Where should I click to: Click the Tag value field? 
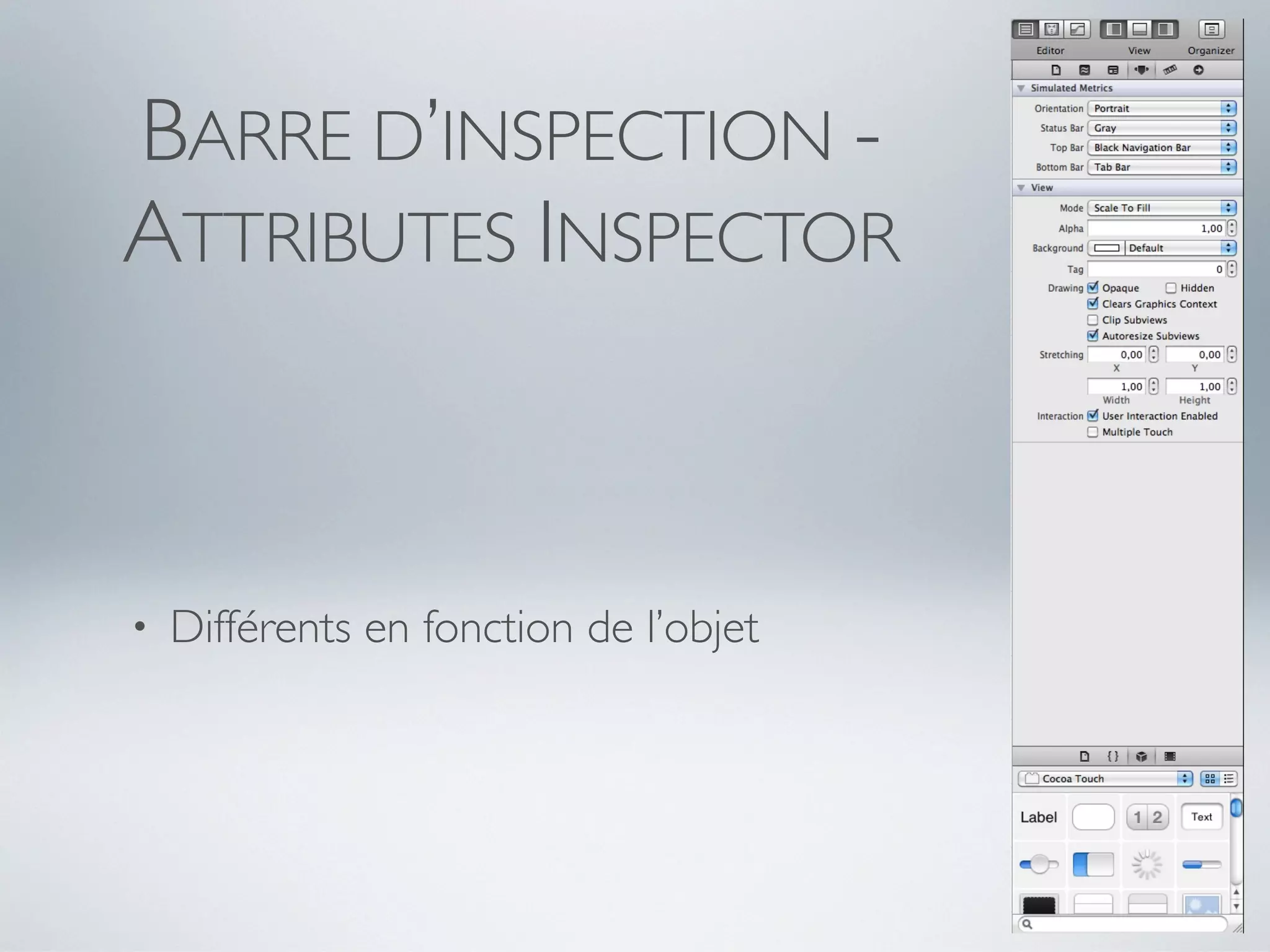coord(1157,269)
